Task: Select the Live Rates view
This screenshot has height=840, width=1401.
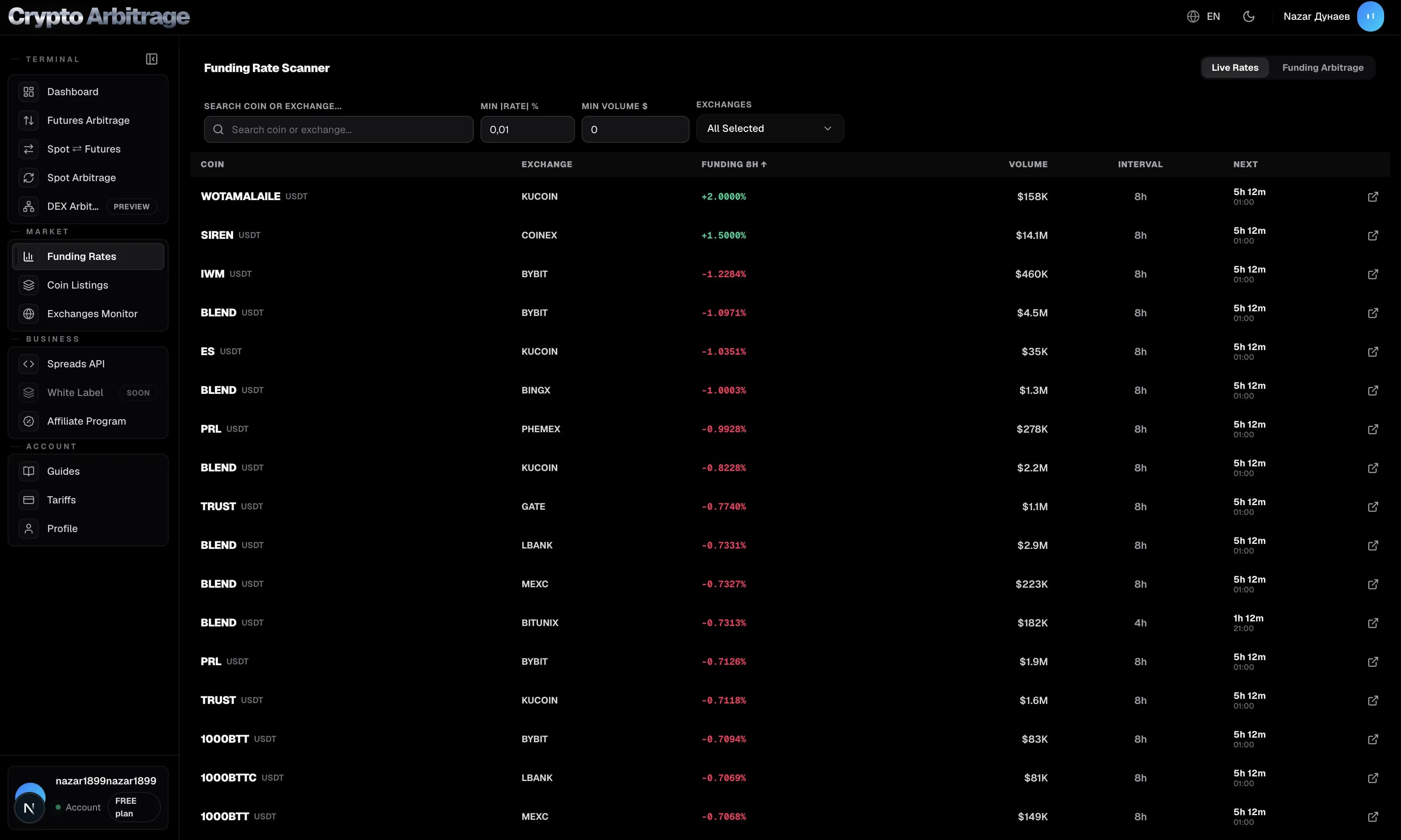Action: [x=1235, y=67]
